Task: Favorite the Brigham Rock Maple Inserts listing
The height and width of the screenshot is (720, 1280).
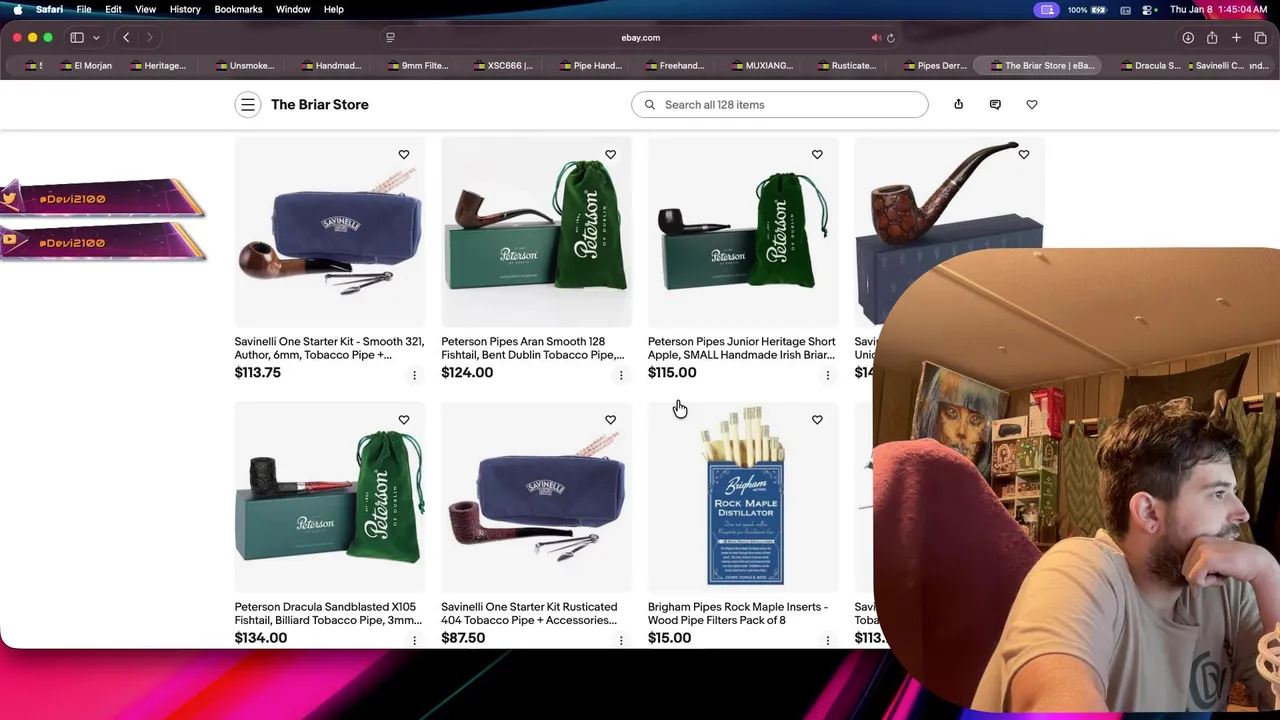Action: click(x=817, y=420)
